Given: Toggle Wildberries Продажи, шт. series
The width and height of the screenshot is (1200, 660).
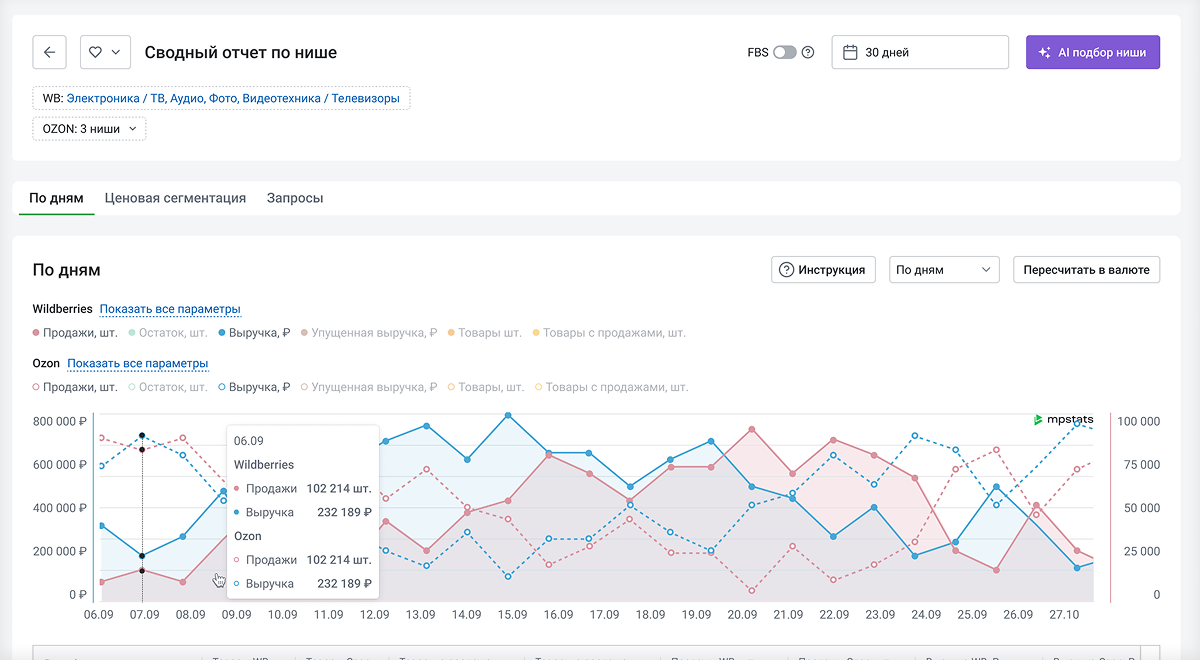Looking at the screenshot, I should coord(75,333).
